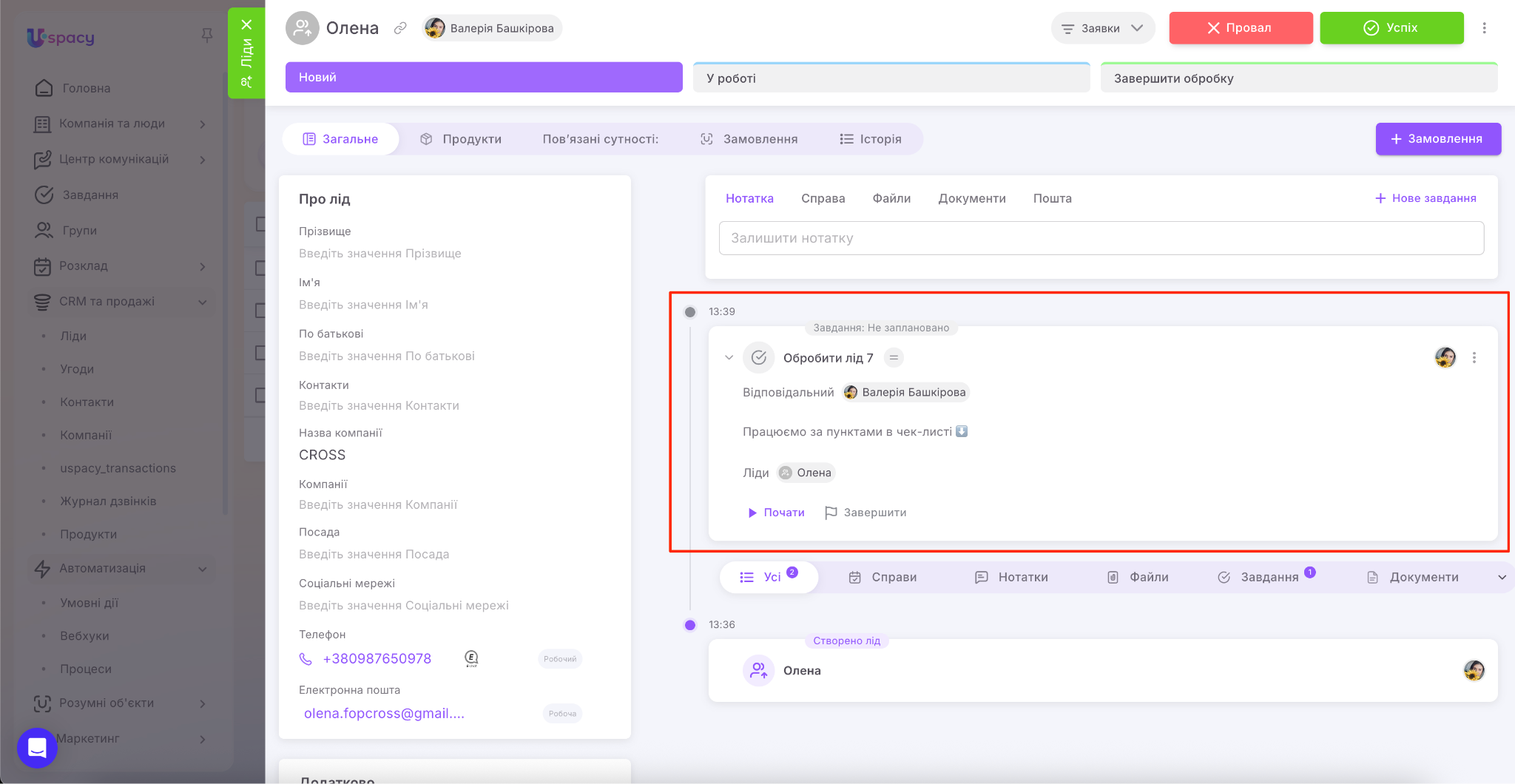
Task: Click the Нове завдання link
Action: point(1425,198)
